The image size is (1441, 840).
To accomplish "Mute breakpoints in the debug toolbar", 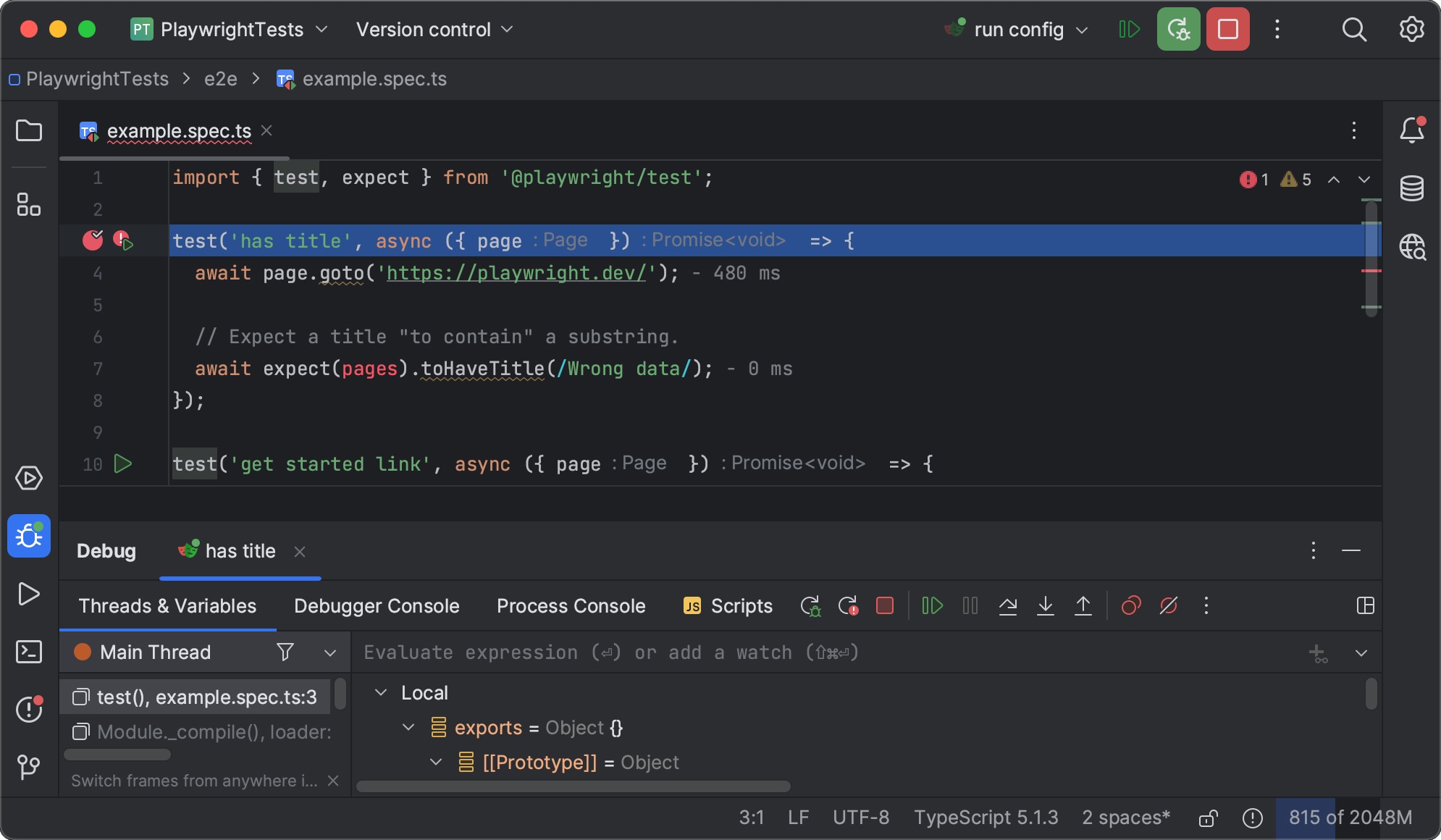I will (1169, 606).
